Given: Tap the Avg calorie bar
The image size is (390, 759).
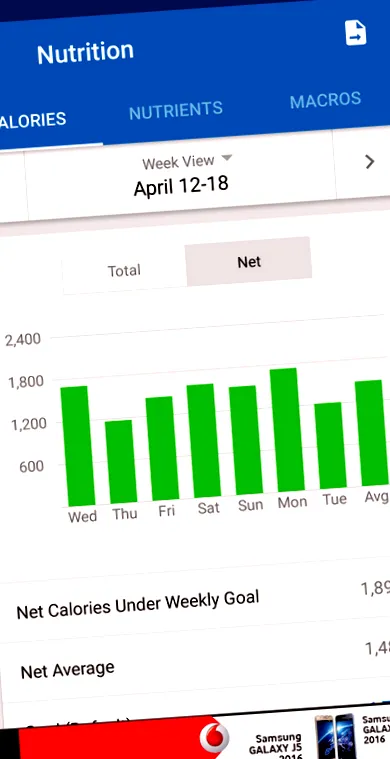Looking at the screenshot, I should coord(372,433).
